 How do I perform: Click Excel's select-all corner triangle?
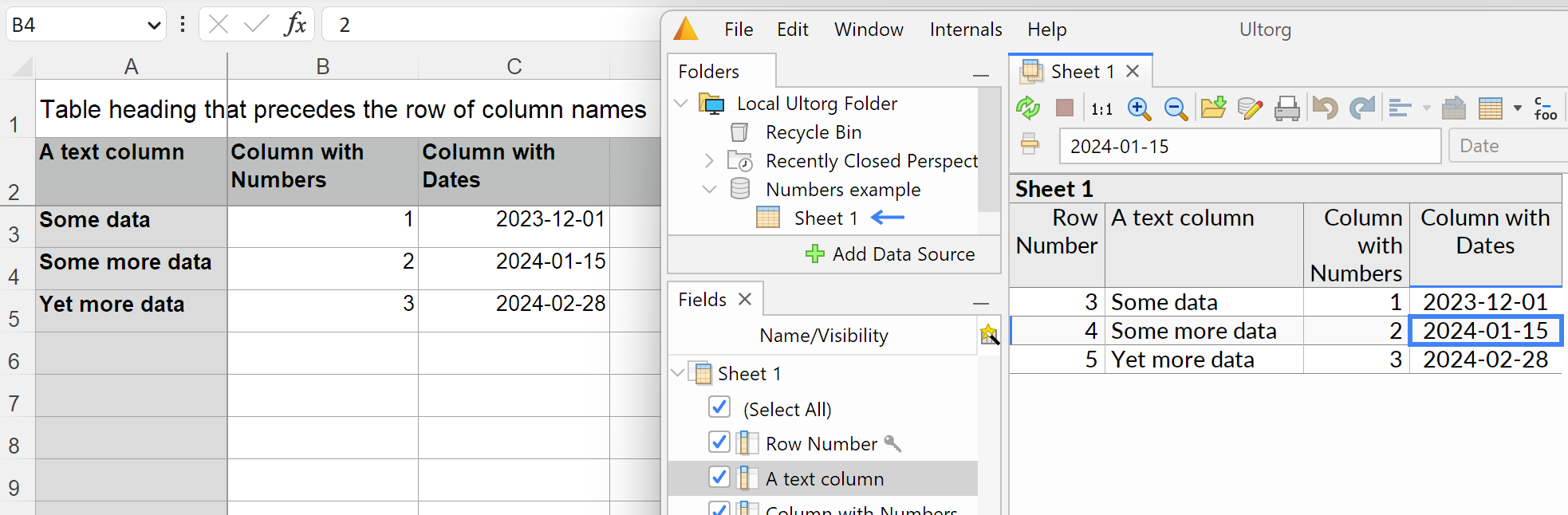point(23,66)
